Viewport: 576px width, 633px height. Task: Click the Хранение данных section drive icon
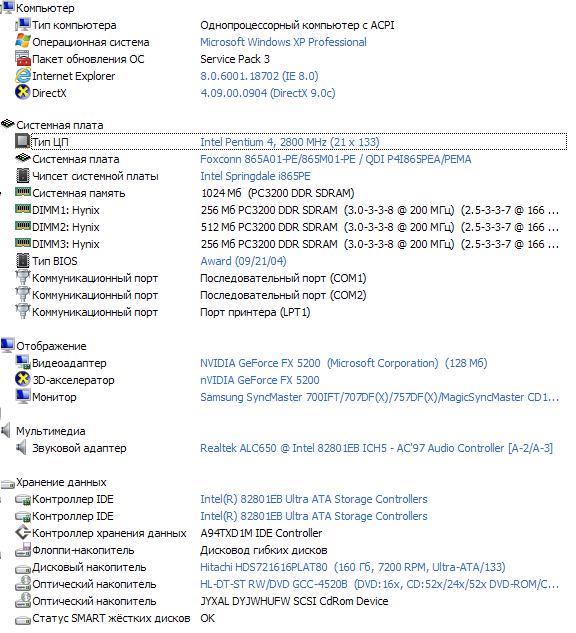pyautogui.click(x=8, y=484)
